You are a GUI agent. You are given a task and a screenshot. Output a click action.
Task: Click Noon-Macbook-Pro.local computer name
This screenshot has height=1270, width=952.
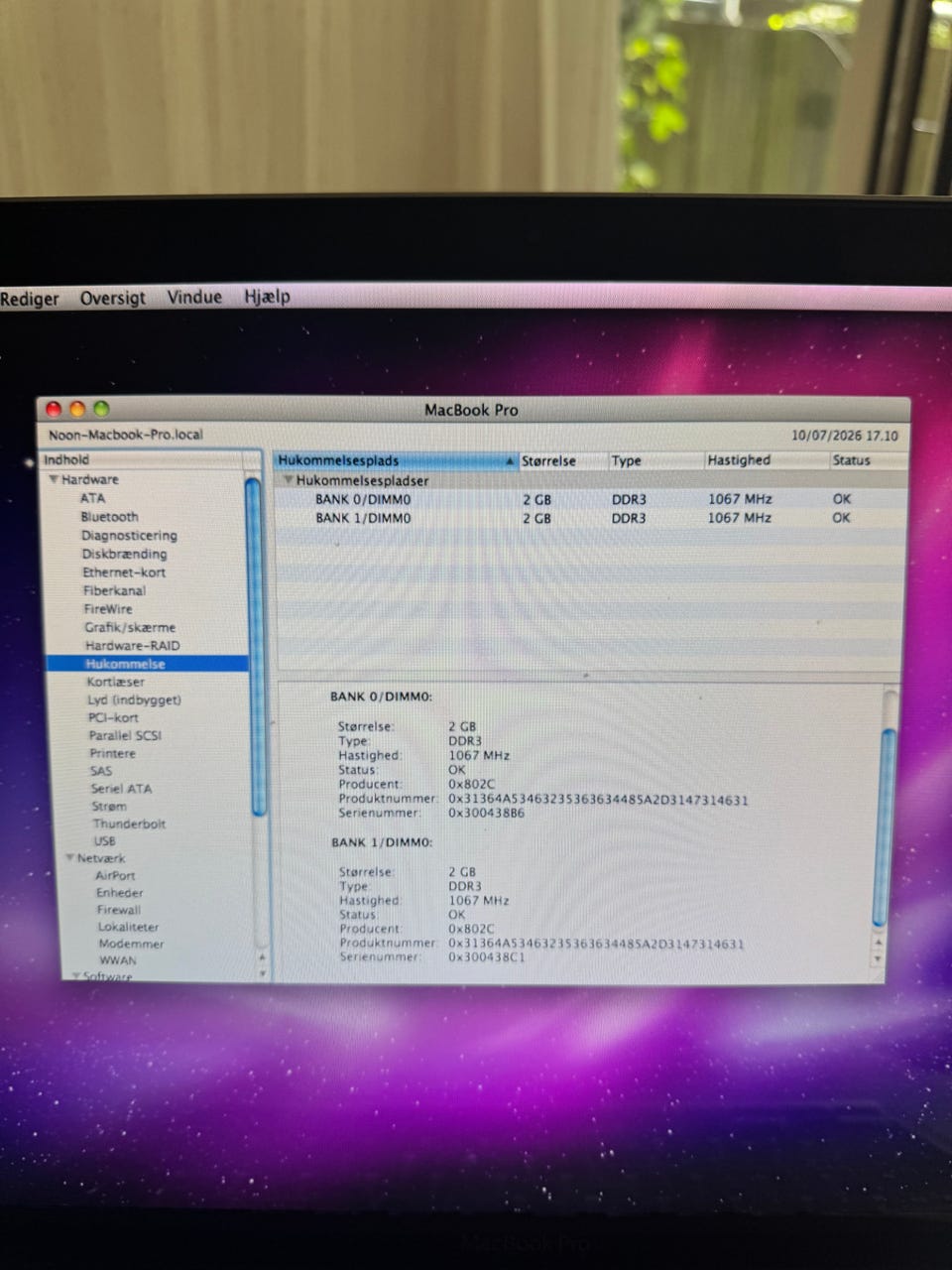(125, 435)
